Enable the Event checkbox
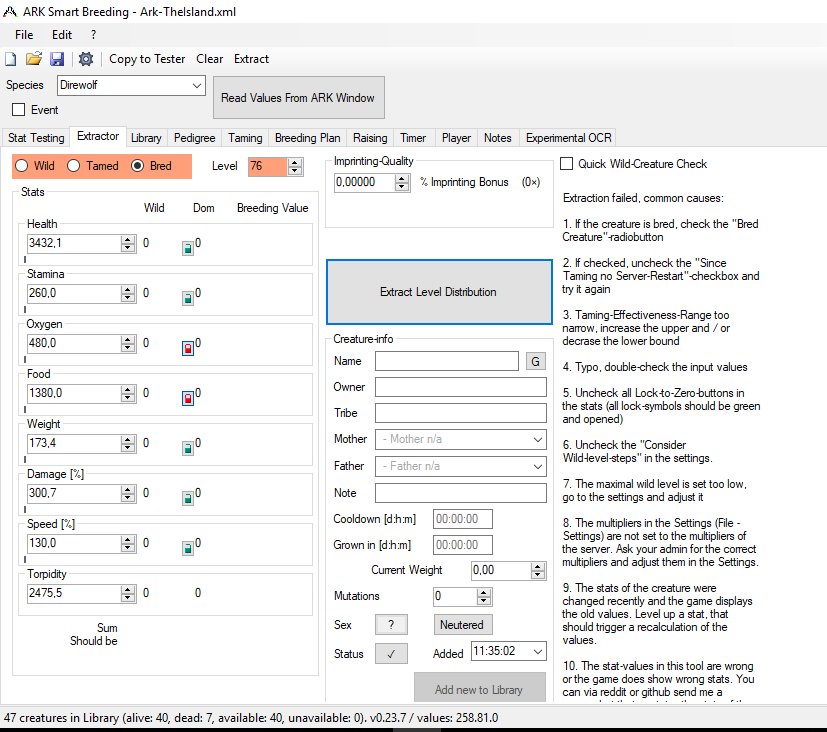Screen dimensions: 827x732 tap(18, 110)
